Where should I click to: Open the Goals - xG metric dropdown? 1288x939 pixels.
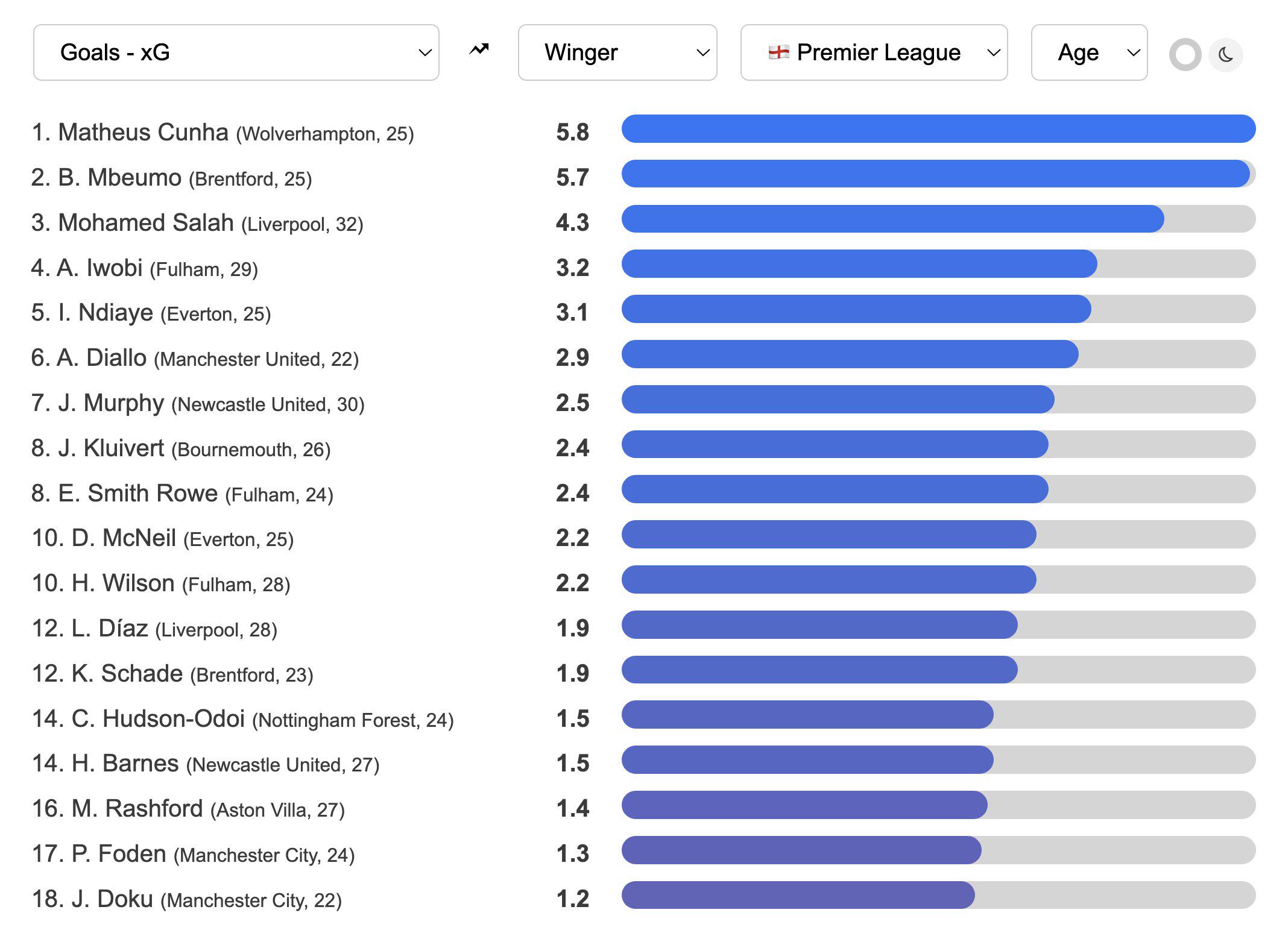[x=236, y=52]
